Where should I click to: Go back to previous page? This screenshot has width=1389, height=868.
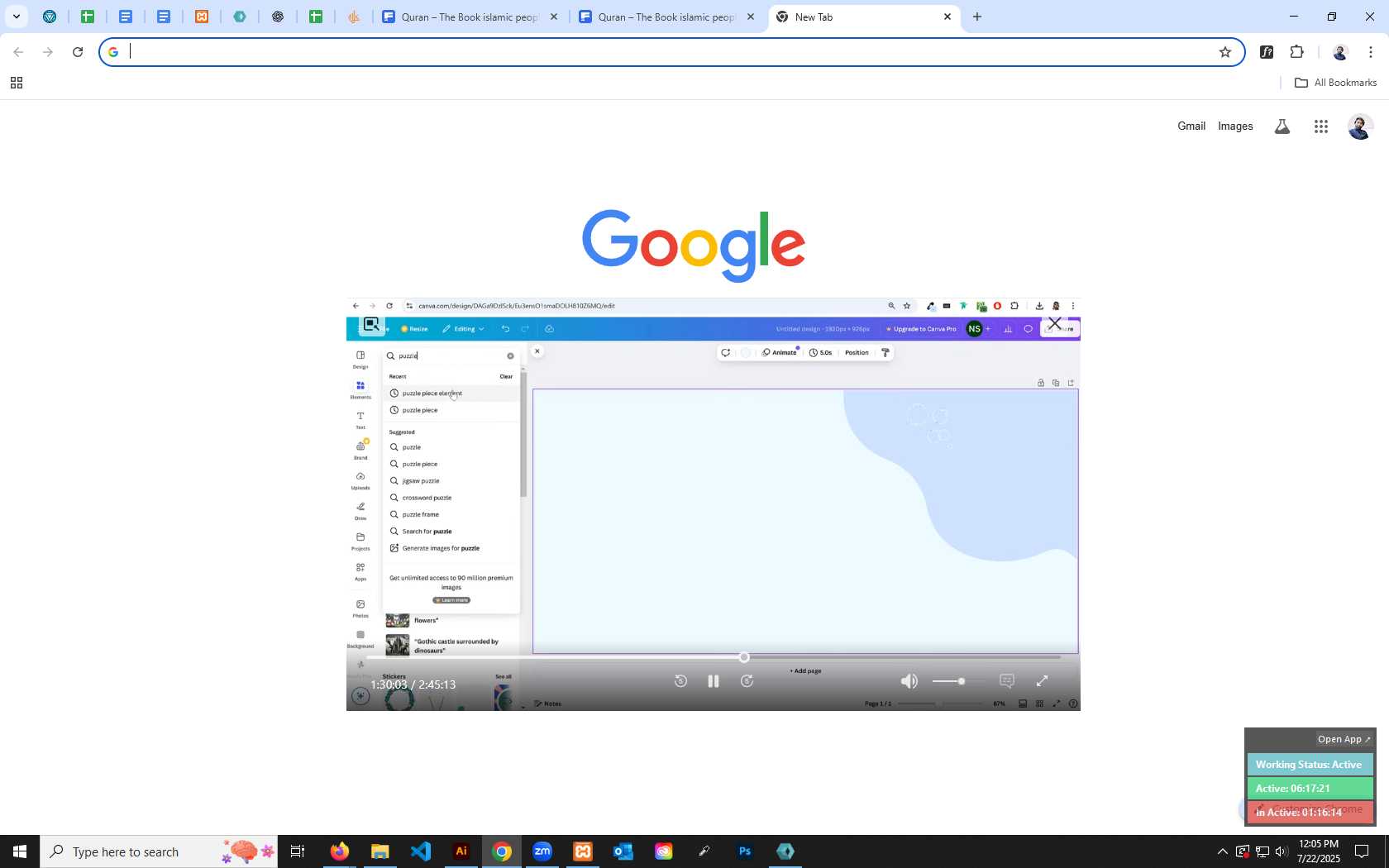click(18, 52)
